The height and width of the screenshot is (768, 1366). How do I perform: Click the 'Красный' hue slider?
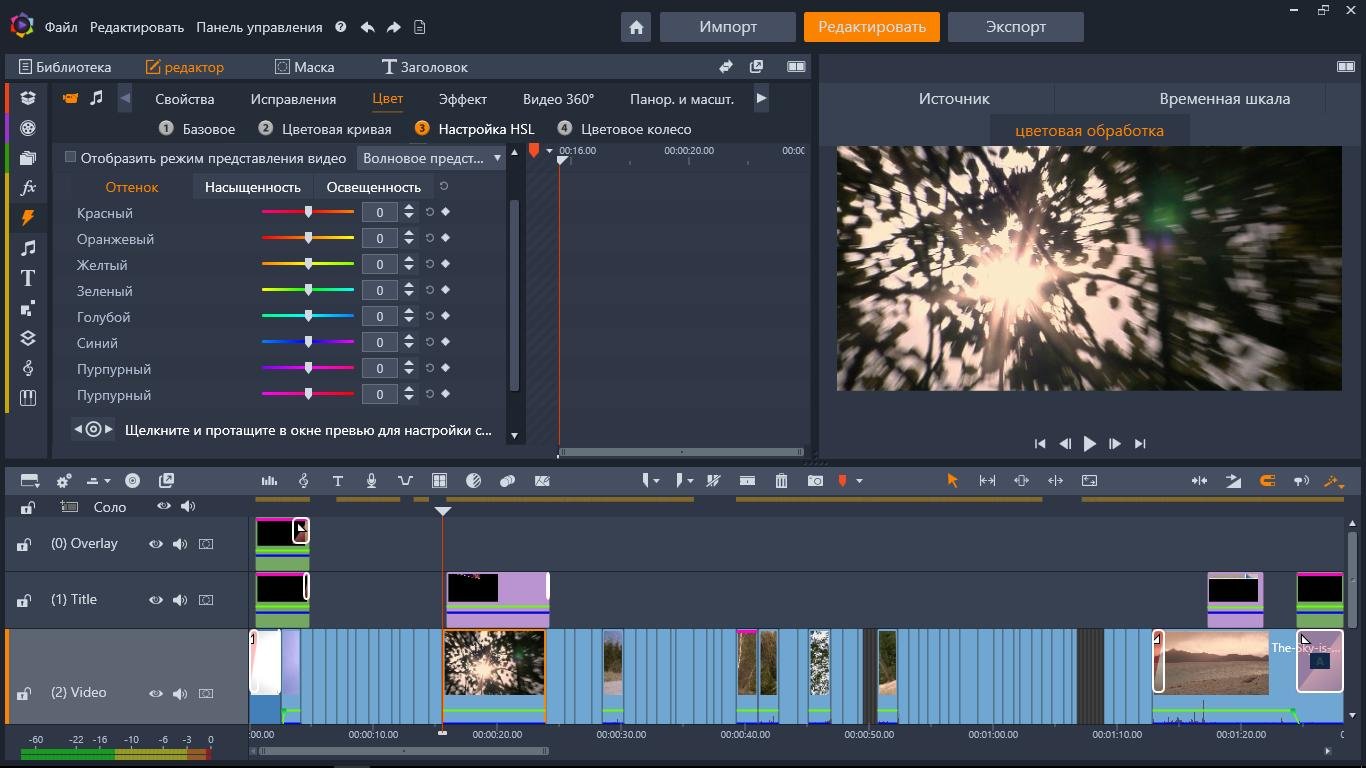(308, 212)
